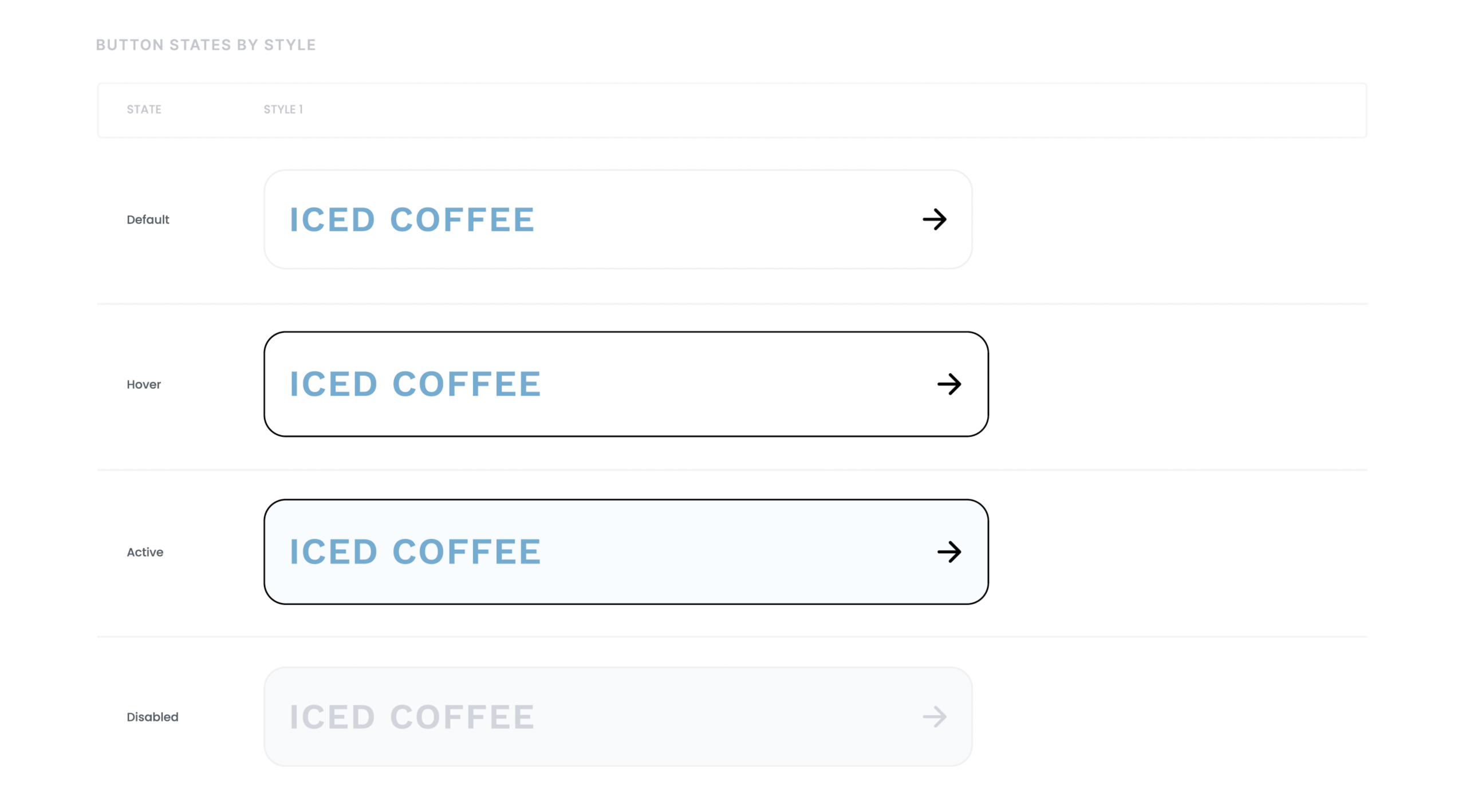The image size is (1466, 812).
Task: Click the arrow icon in the Default button
Action: 935,219
